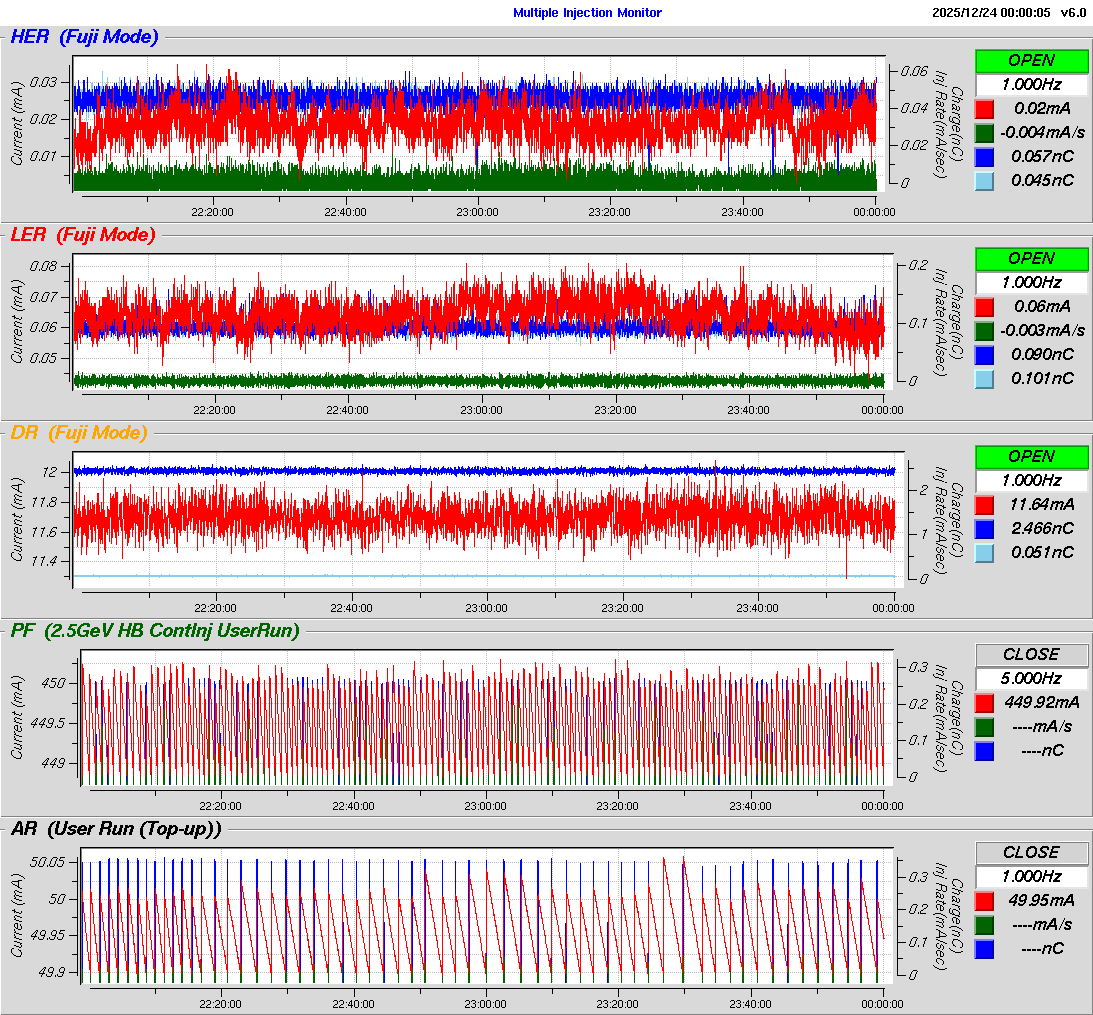This screenshot has height=1015, width=1093.
Task: Select the PF 5.000Hz frequency field
Action: pyautogui.click(x=1031, y=678)
